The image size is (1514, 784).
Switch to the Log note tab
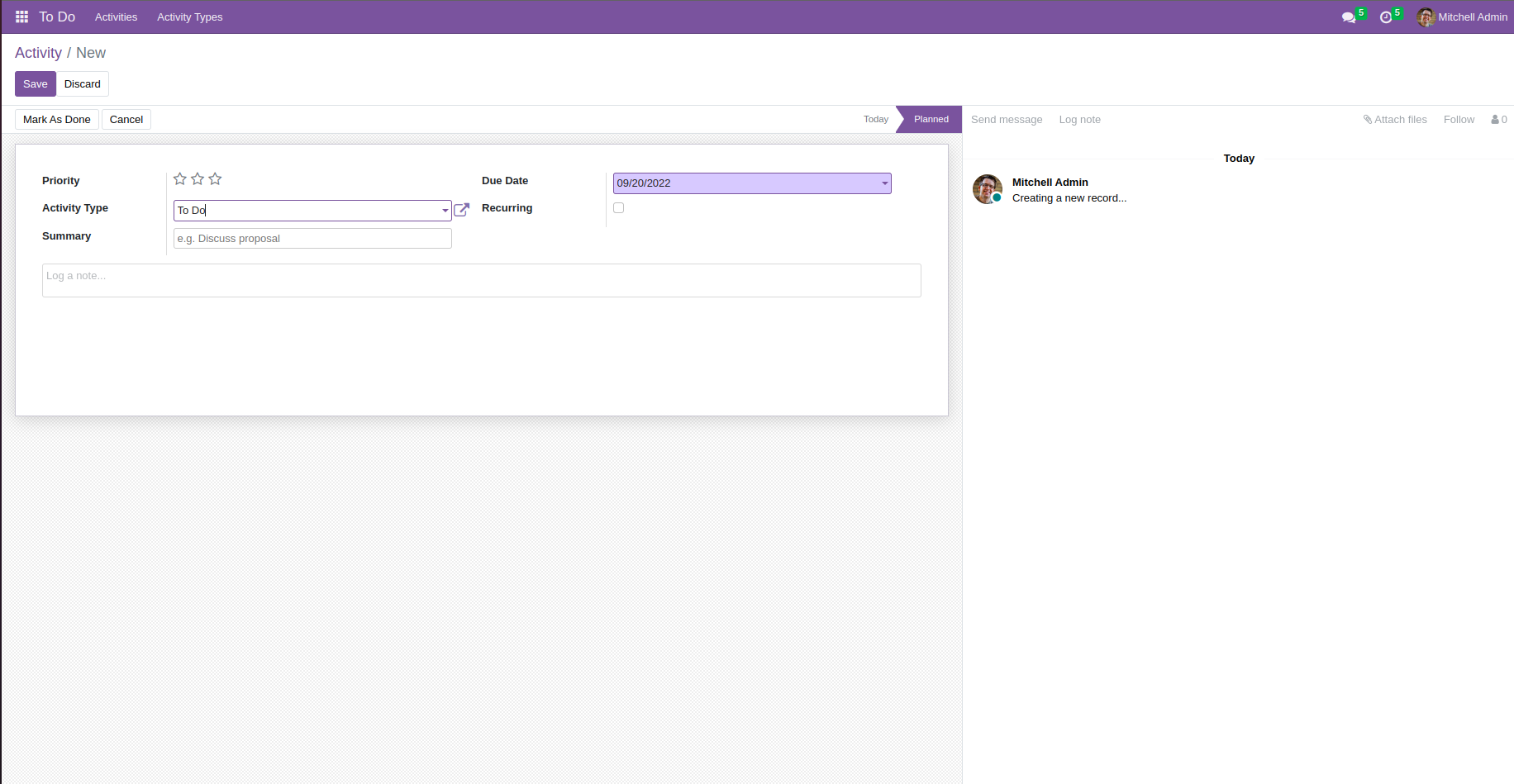1080,120
